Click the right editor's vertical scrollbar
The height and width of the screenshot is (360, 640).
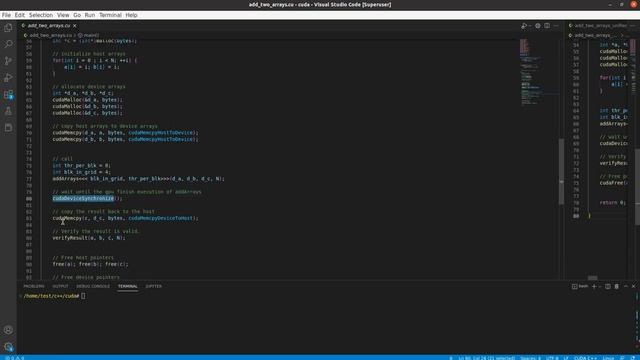[x=637, y=187]
